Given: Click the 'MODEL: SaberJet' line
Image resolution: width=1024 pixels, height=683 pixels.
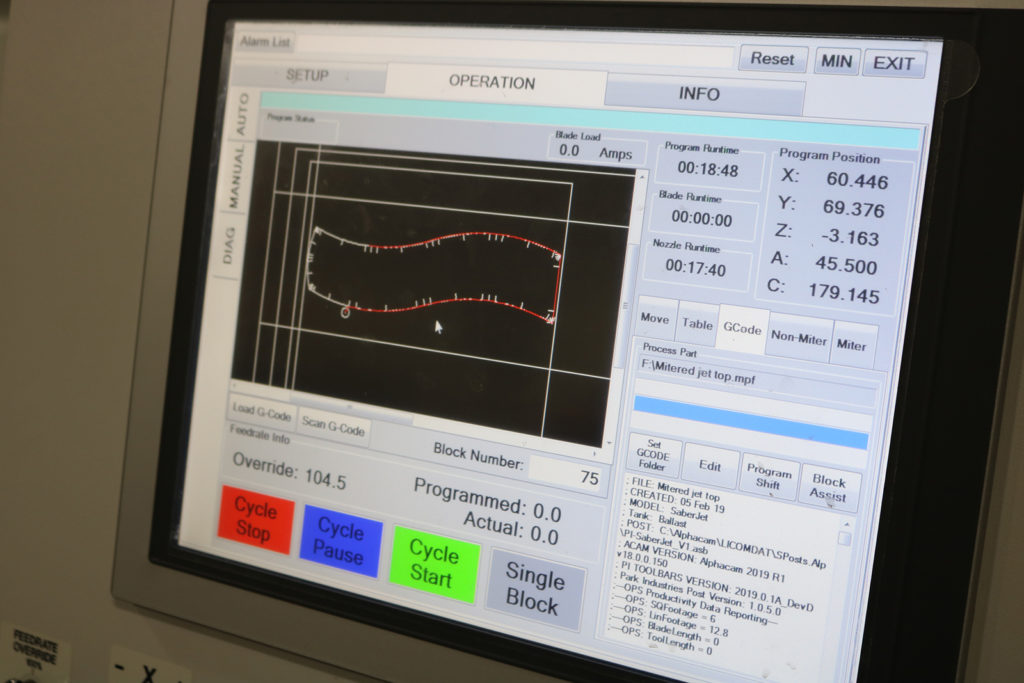Looking at the screenshot, I should (x=668, y=511).
